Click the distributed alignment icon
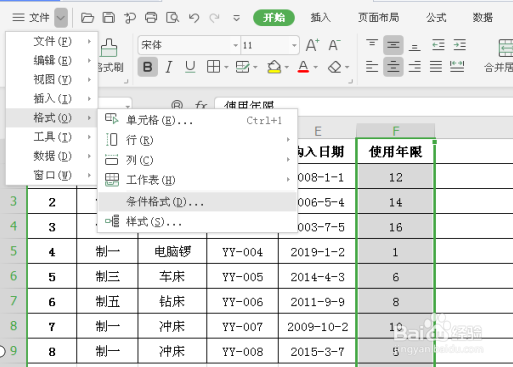513x367 pixels. (x=457, y=67)
